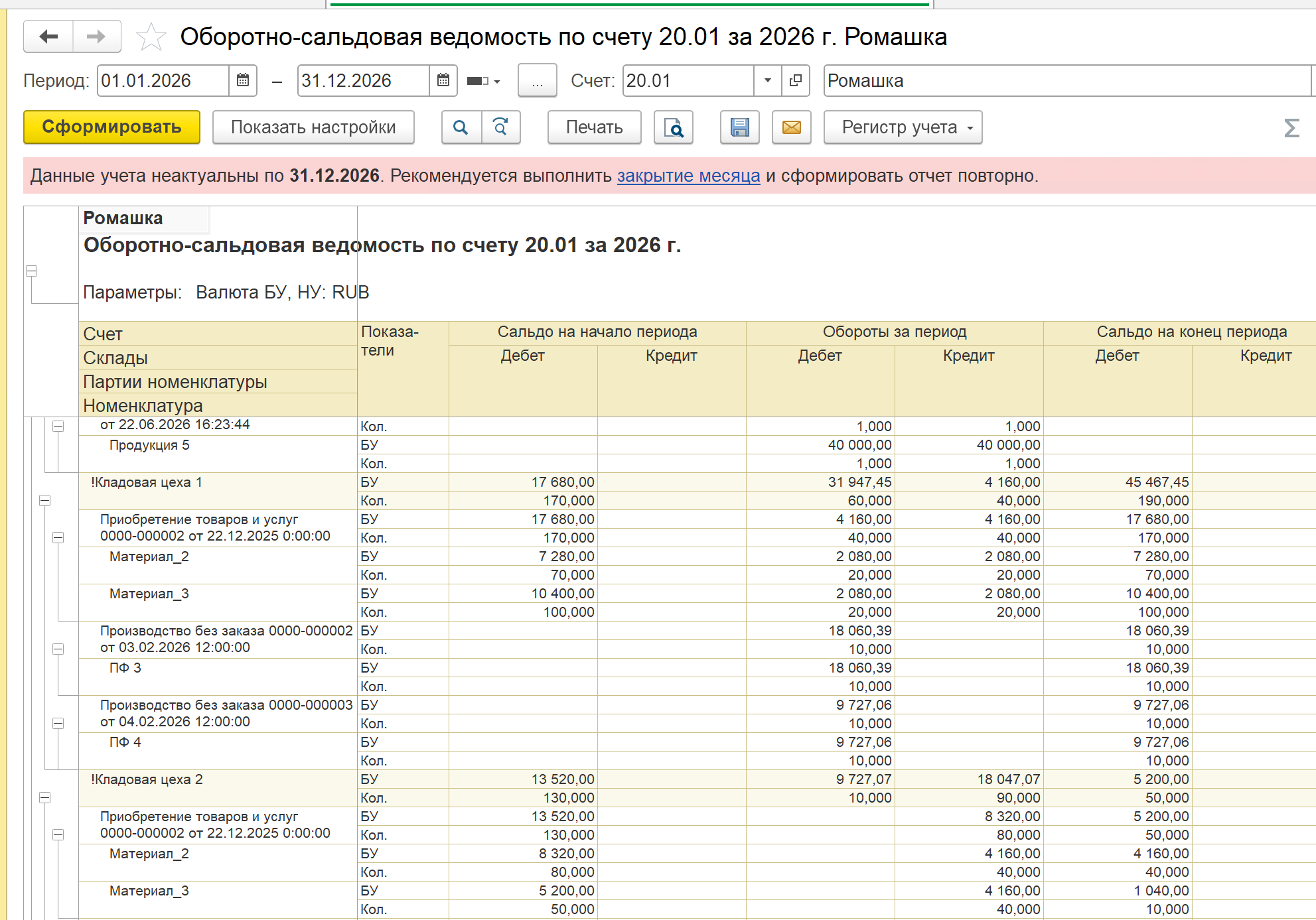Collapse Приобретение товаров under Кладовая цеха 1
This screenshot has height=920, width=1316.
pyautogui.click(x=58, y=538)
